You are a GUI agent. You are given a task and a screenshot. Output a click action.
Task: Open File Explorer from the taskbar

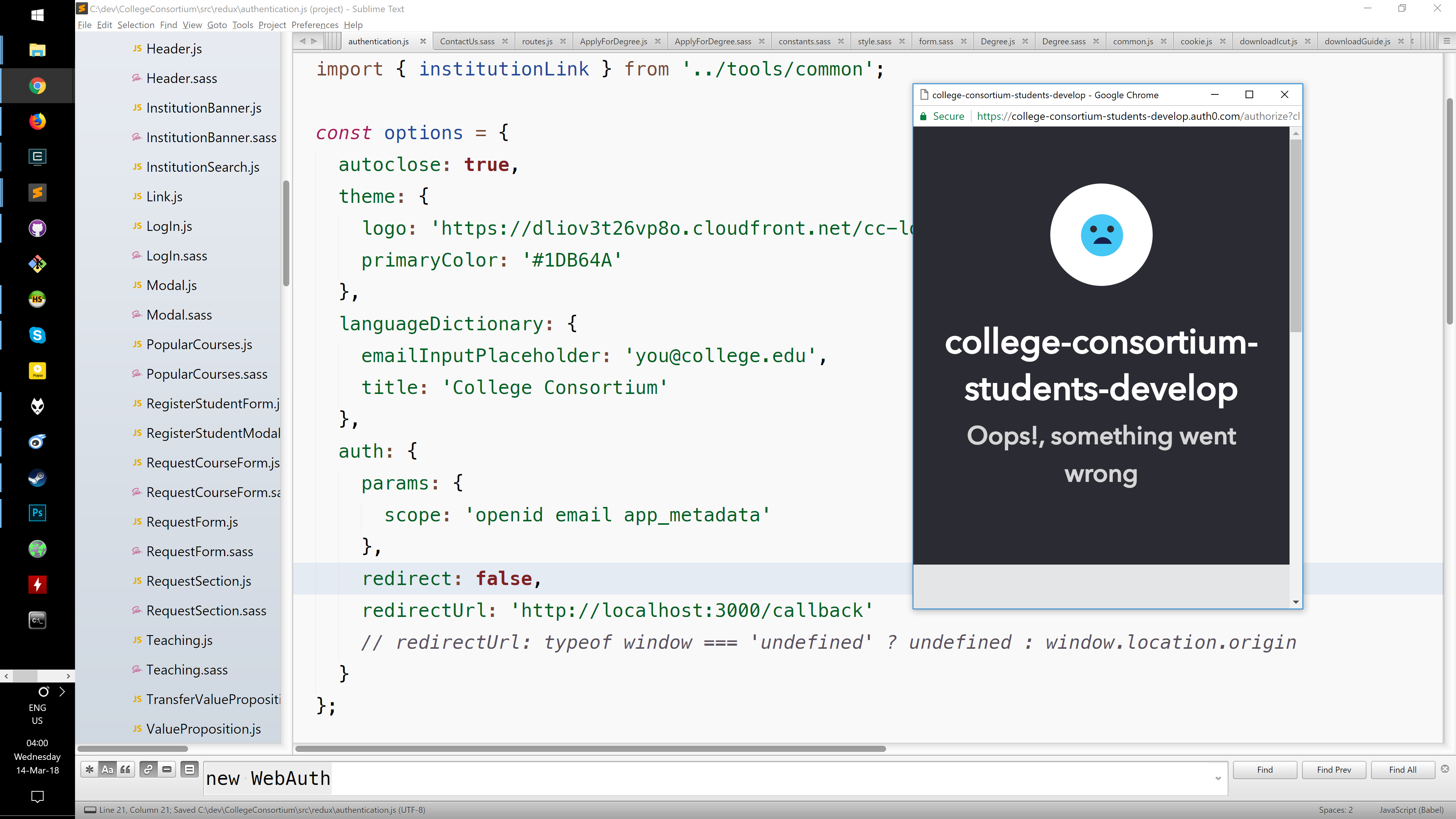point(37,50)
